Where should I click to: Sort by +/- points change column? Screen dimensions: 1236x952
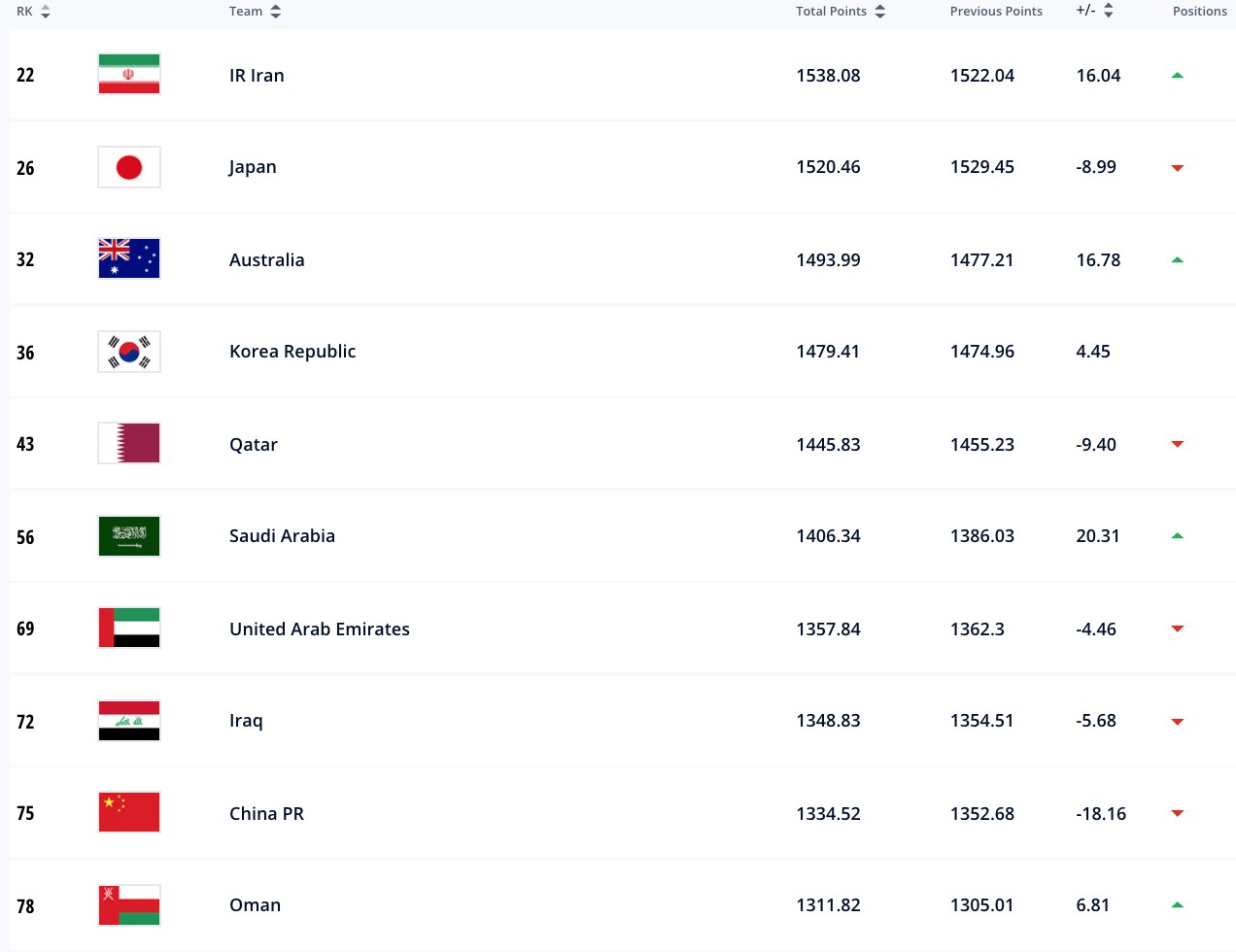1094,12
